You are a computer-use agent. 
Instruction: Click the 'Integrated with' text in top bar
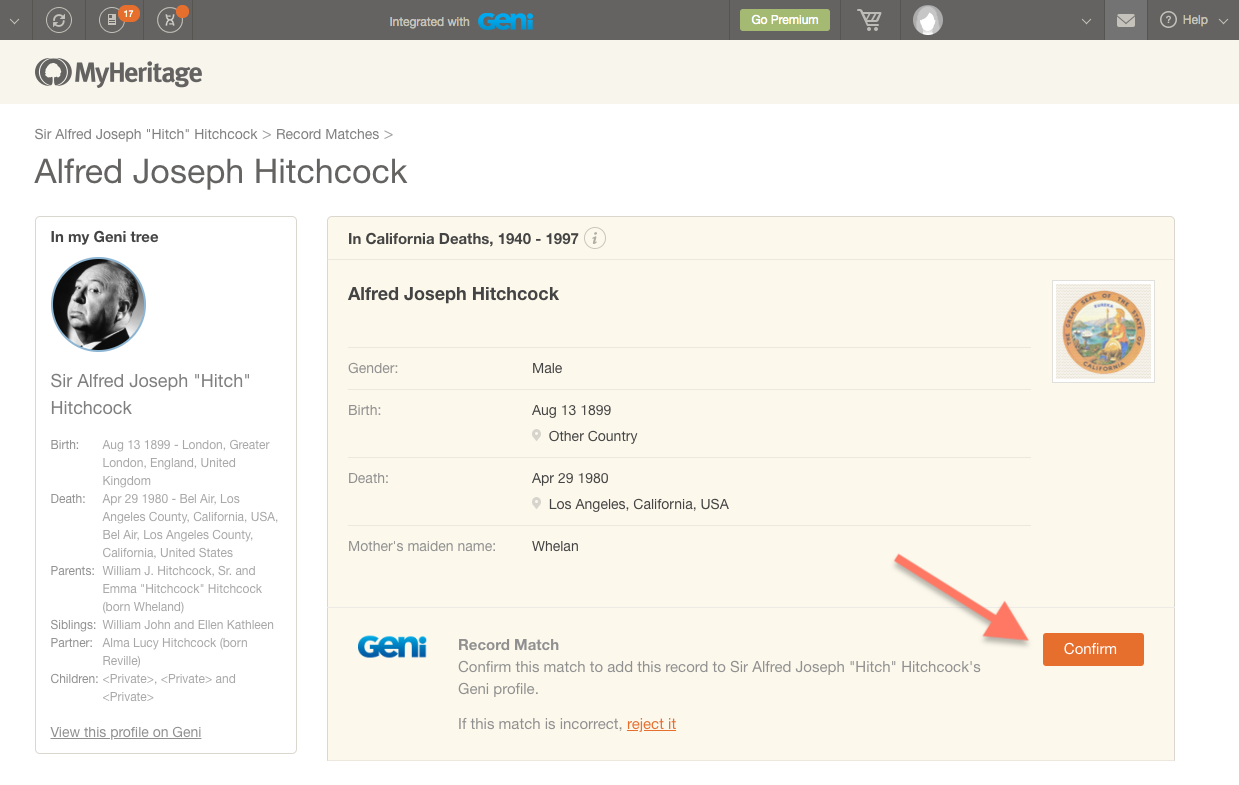click(430, 21)
